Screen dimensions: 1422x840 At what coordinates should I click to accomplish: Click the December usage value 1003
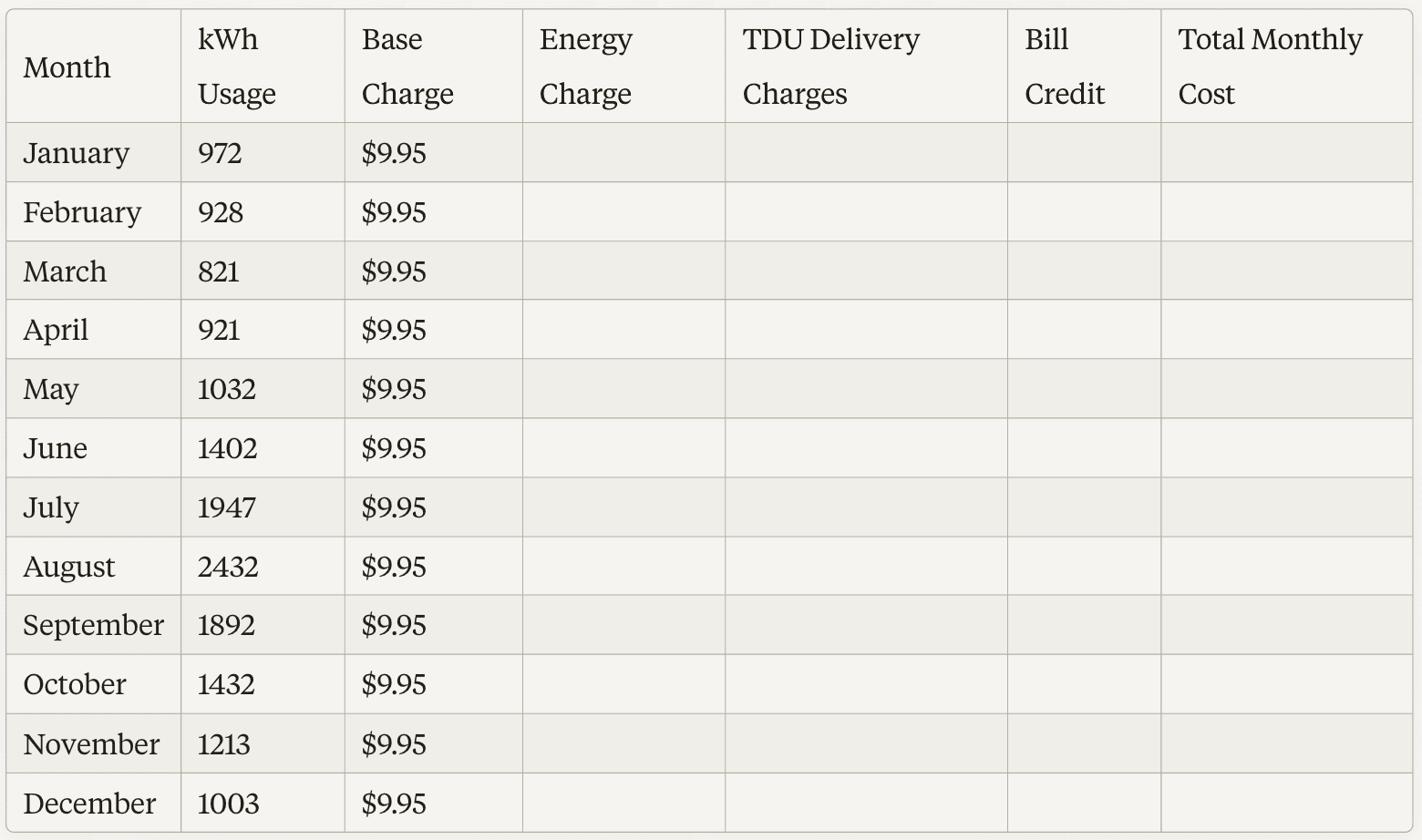(x=228, y=804)
